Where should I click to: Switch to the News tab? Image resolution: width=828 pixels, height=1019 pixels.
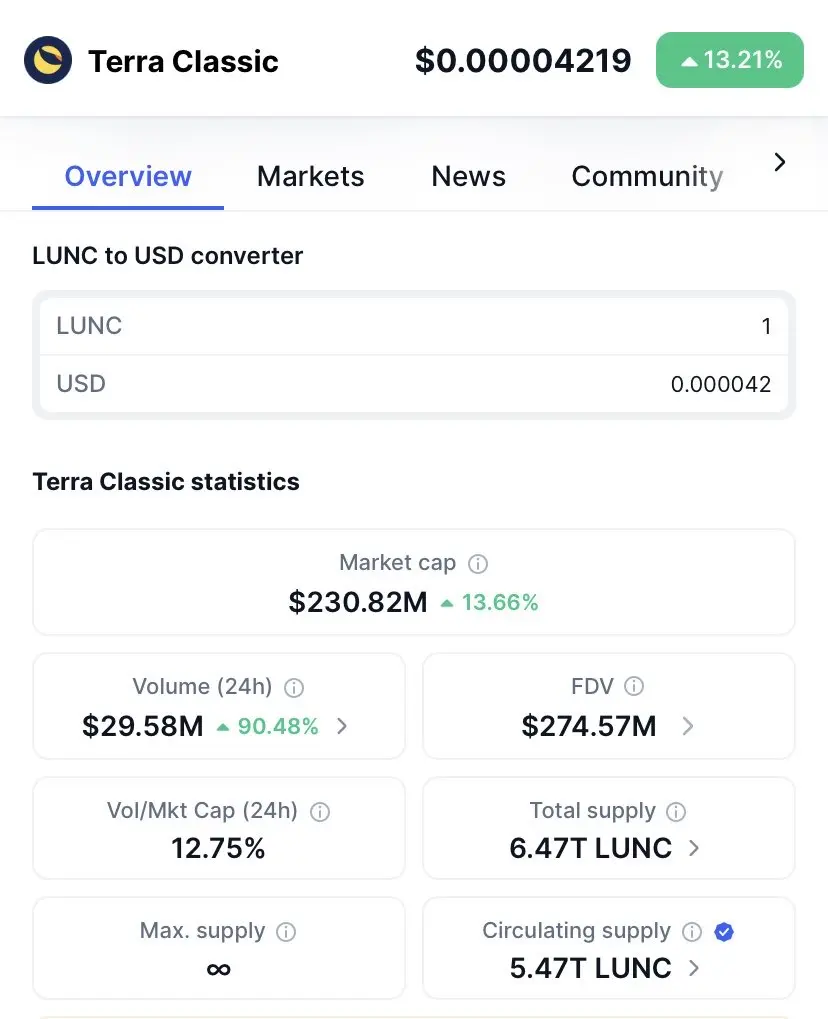point(469,176)
